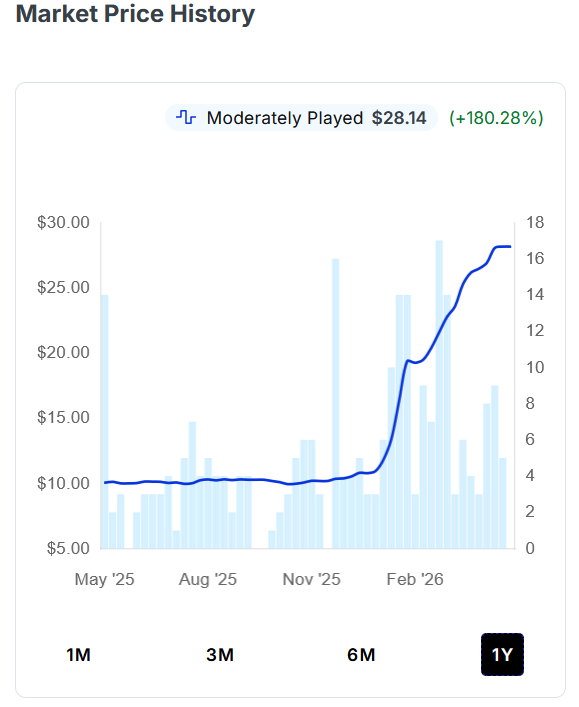Image resolution: width=579 pixels, height=707 pixels.
Task: Click the tallest volume bar near 17
Action: point(439,395)
